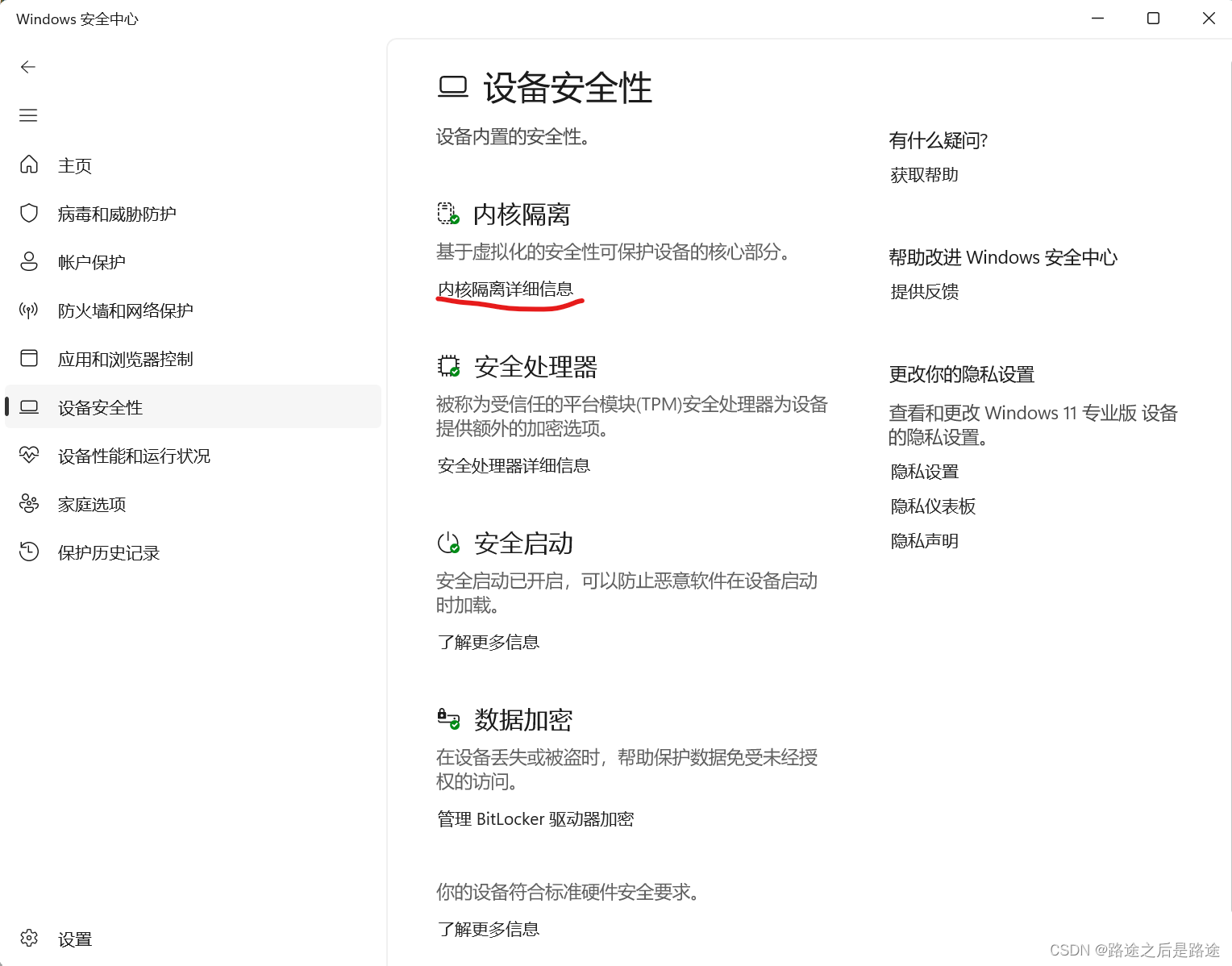The height and width of the screenshot is (966, 1232).
Task: Click the 数据加密 heading
Action: click(523, 719)
